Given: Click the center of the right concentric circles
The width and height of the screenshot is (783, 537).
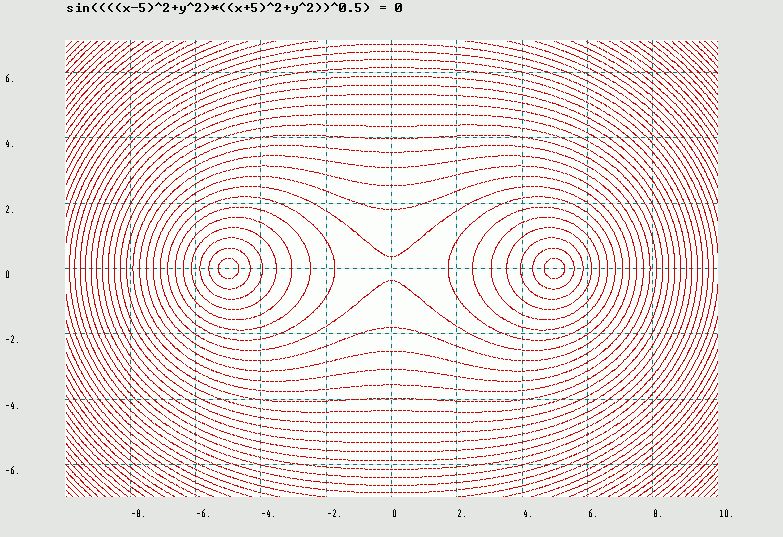Looking at the screenshot, I should coord(554,267).
